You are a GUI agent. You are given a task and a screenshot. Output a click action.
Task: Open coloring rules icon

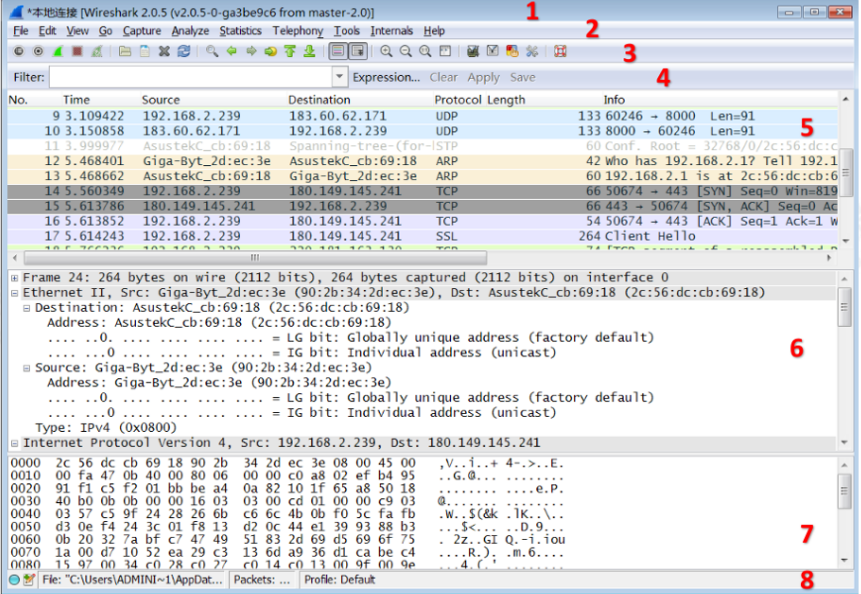pos(512,51)
